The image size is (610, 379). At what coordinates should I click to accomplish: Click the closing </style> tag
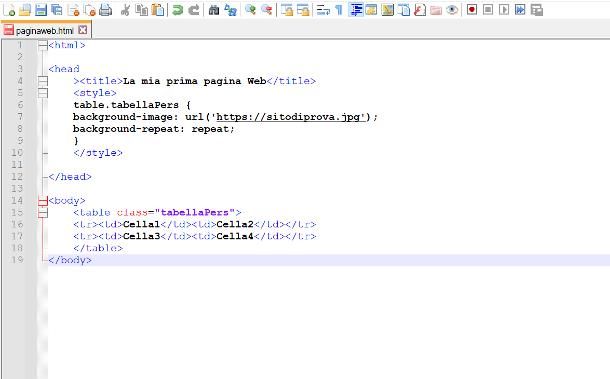[98, 153]
